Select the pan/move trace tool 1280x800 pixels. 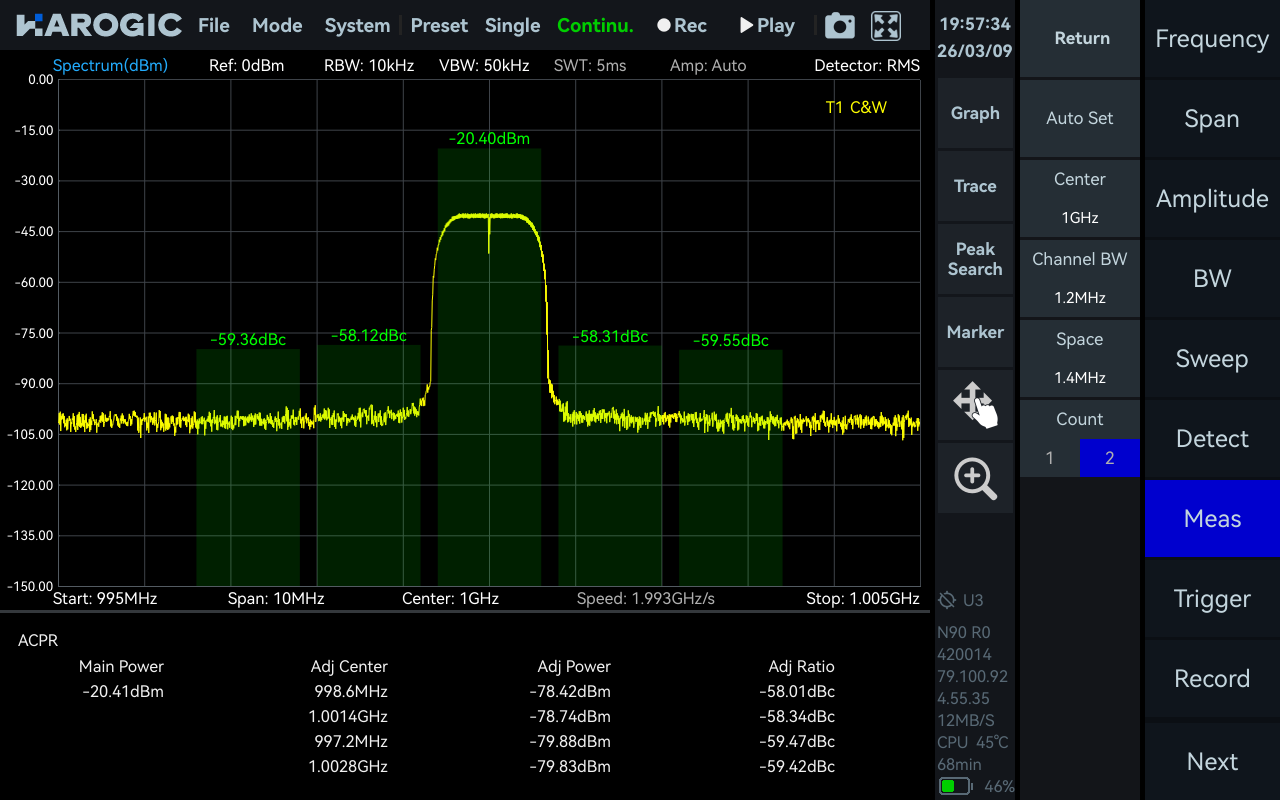tap(975, 405)
